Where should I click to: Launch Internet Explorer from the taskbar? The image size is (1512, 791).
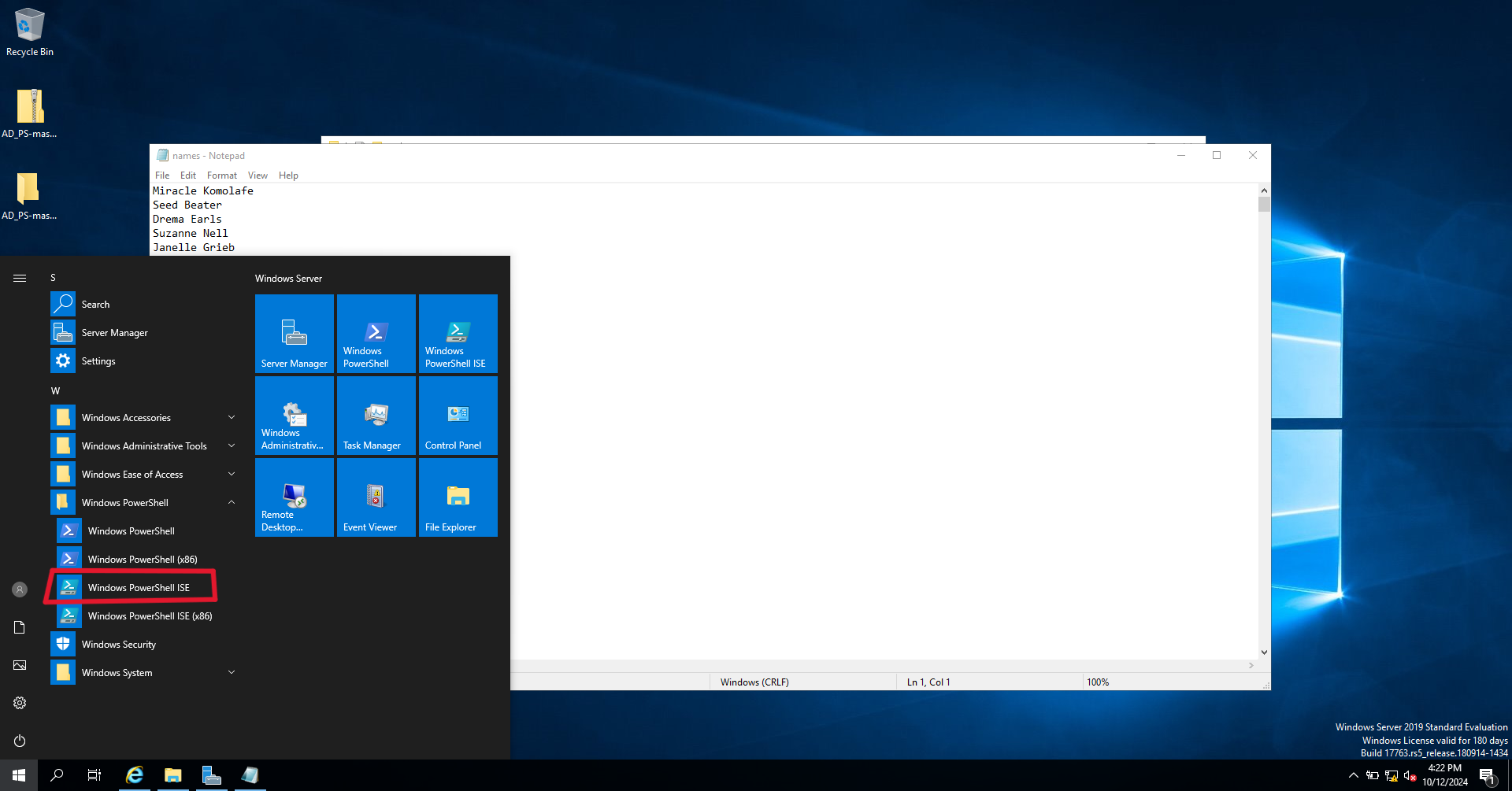click(135, 775)
